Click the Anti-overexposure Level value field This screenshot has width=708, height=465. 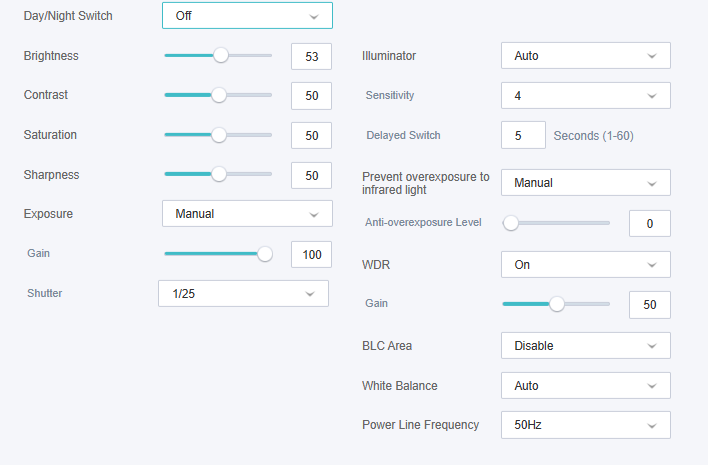point(649,224)
